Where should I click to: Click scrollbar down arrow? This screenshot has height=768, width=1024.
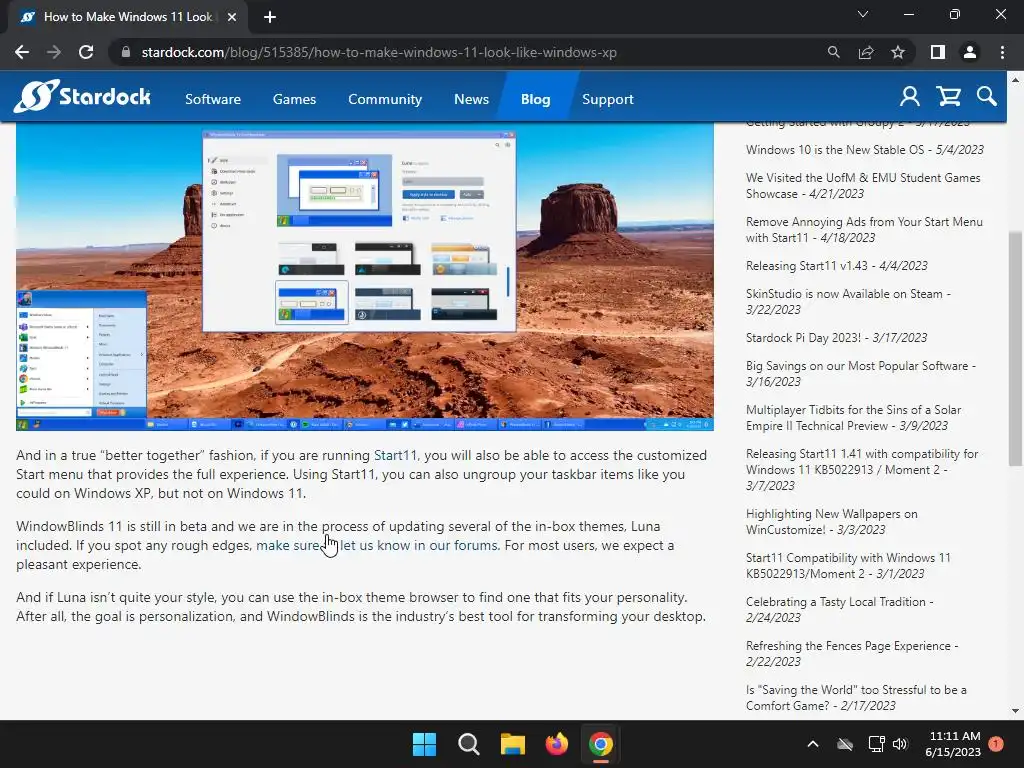(1015, 711)
